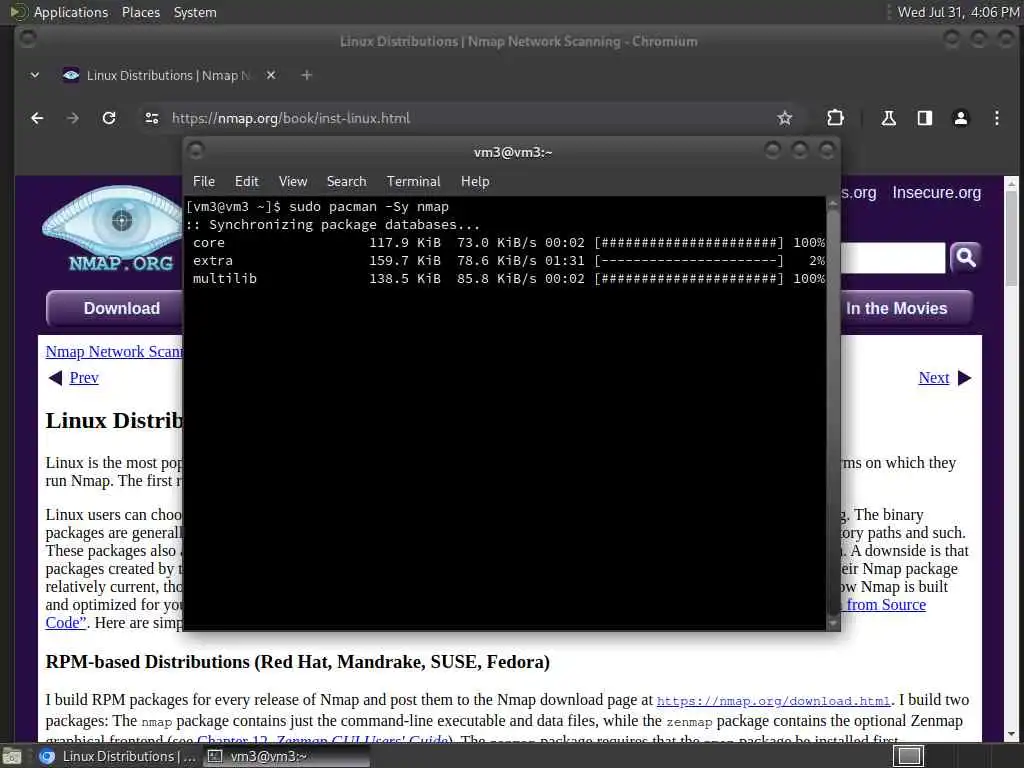Click 'Synchronizing package databases...' line

click(333, 225)
